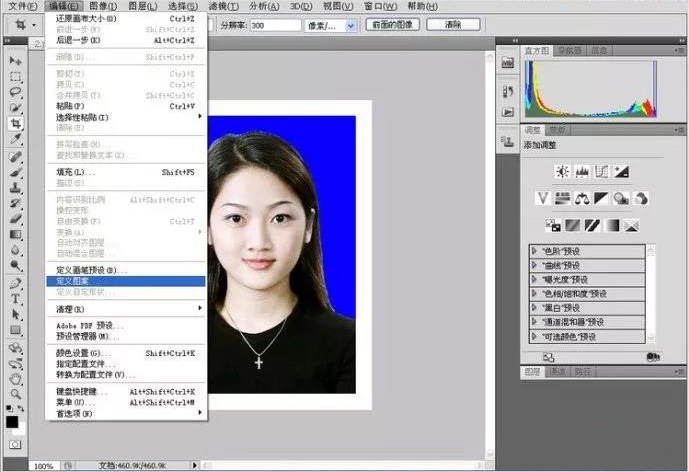This screenshot has height=472, width=689.
Task: Add a Curves adjustment
Action: tap(602, 172)
